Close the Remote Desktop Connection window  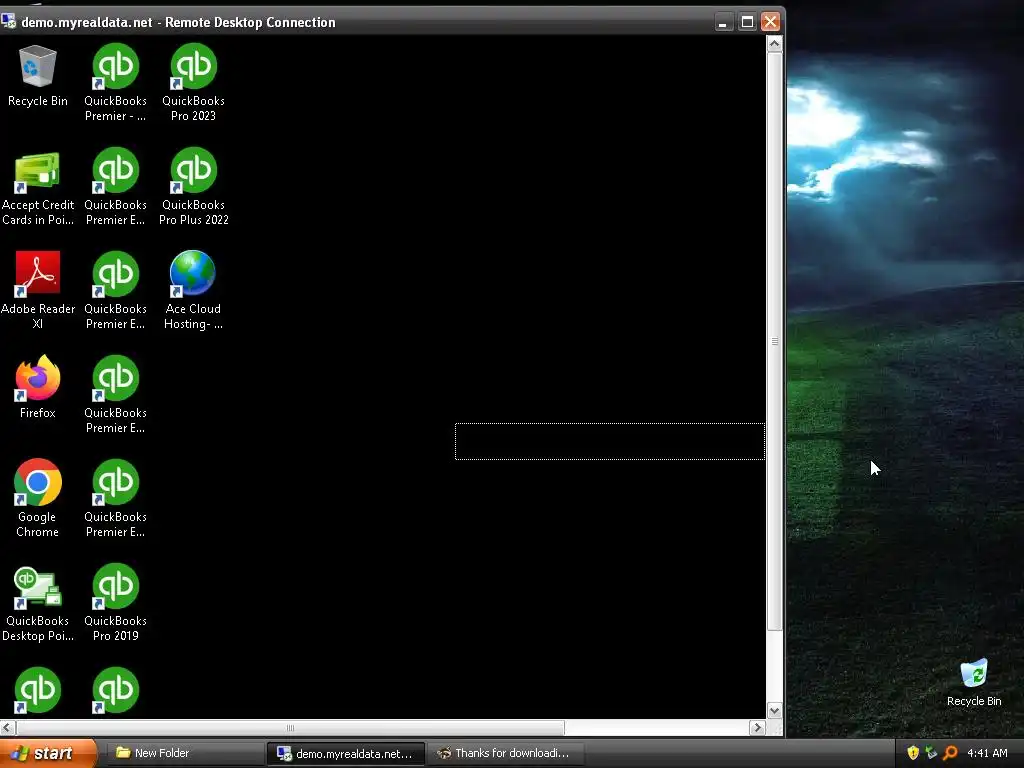(x=771, y=22)
